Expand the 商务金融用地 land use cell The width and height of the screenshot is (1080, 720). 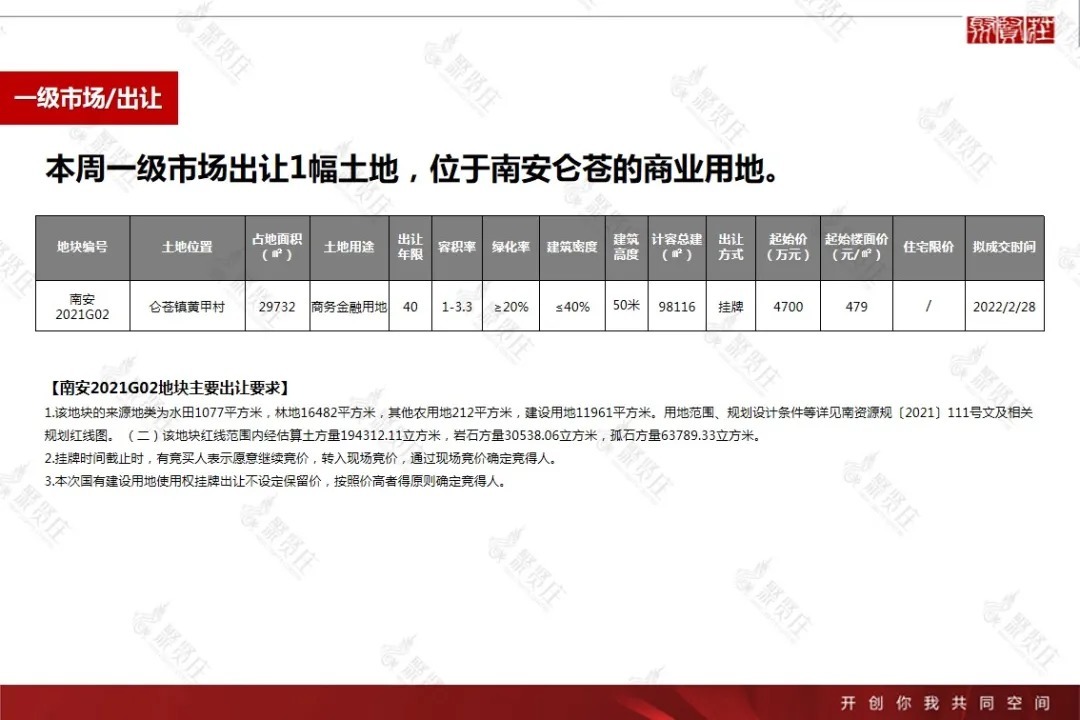point(346,306)
